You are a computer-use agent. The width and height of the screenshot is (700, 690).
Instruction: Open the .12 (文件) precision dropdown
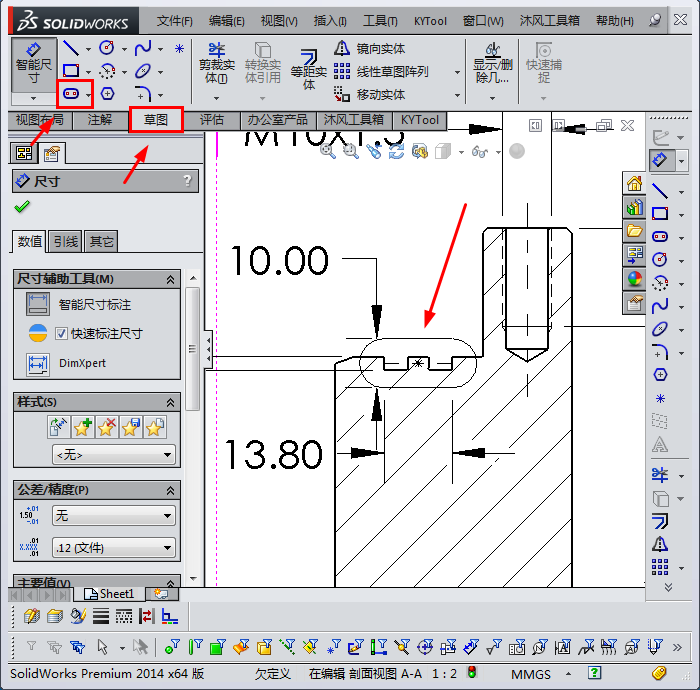[113, 548]
